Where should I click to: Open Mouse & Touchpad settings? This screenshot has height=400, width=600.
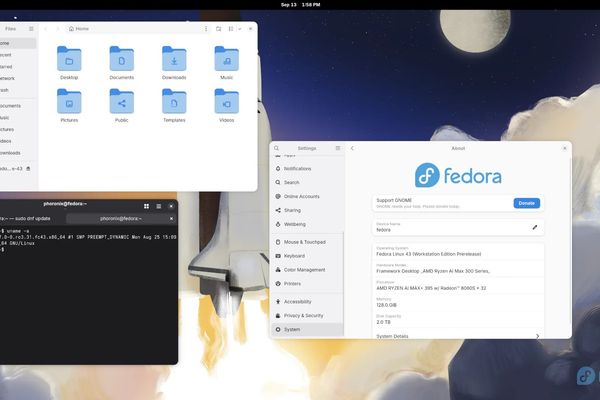coord(307,242)
